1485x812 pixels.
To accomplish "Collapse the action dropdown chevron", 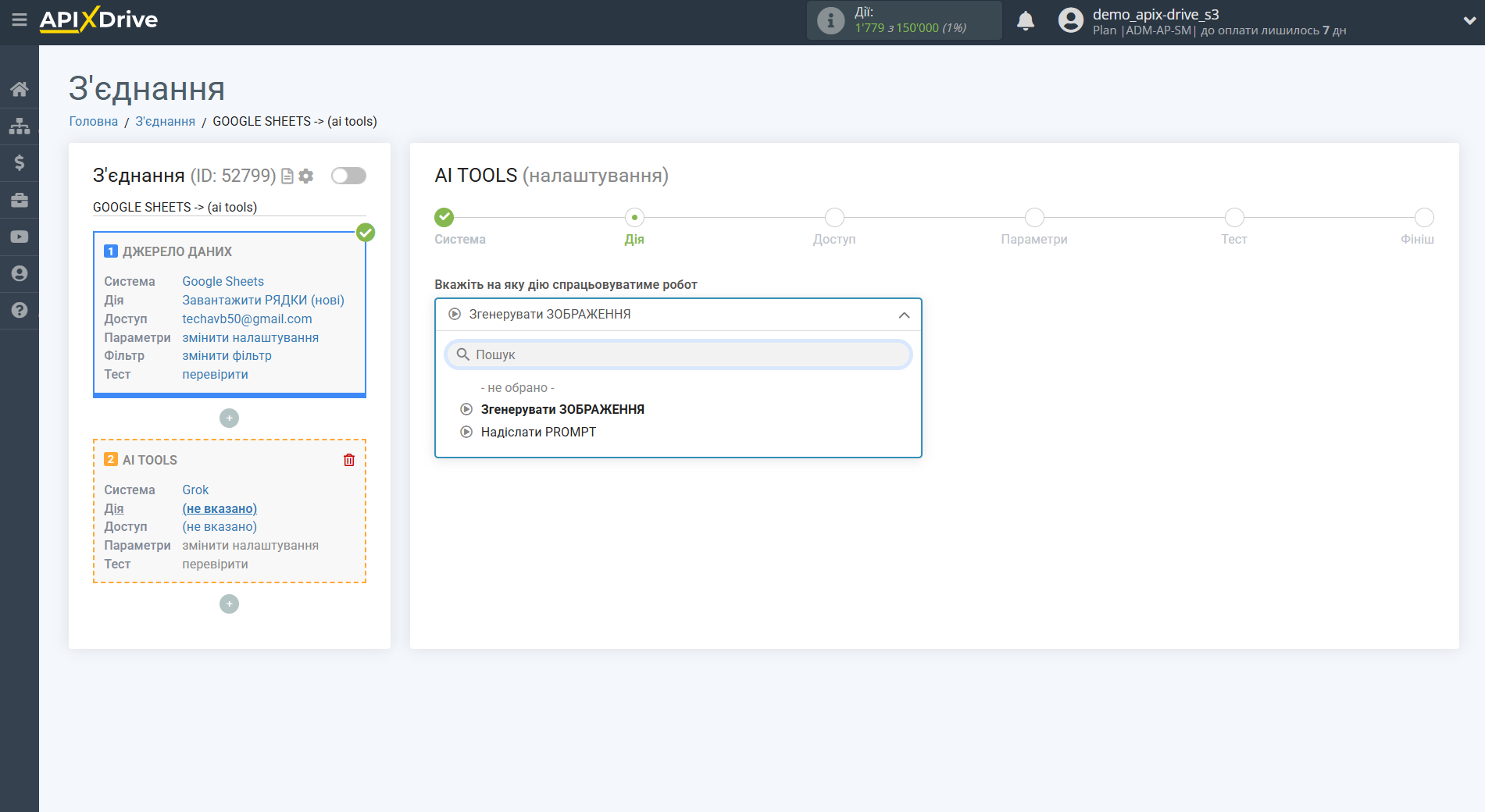I will point(904,315).
